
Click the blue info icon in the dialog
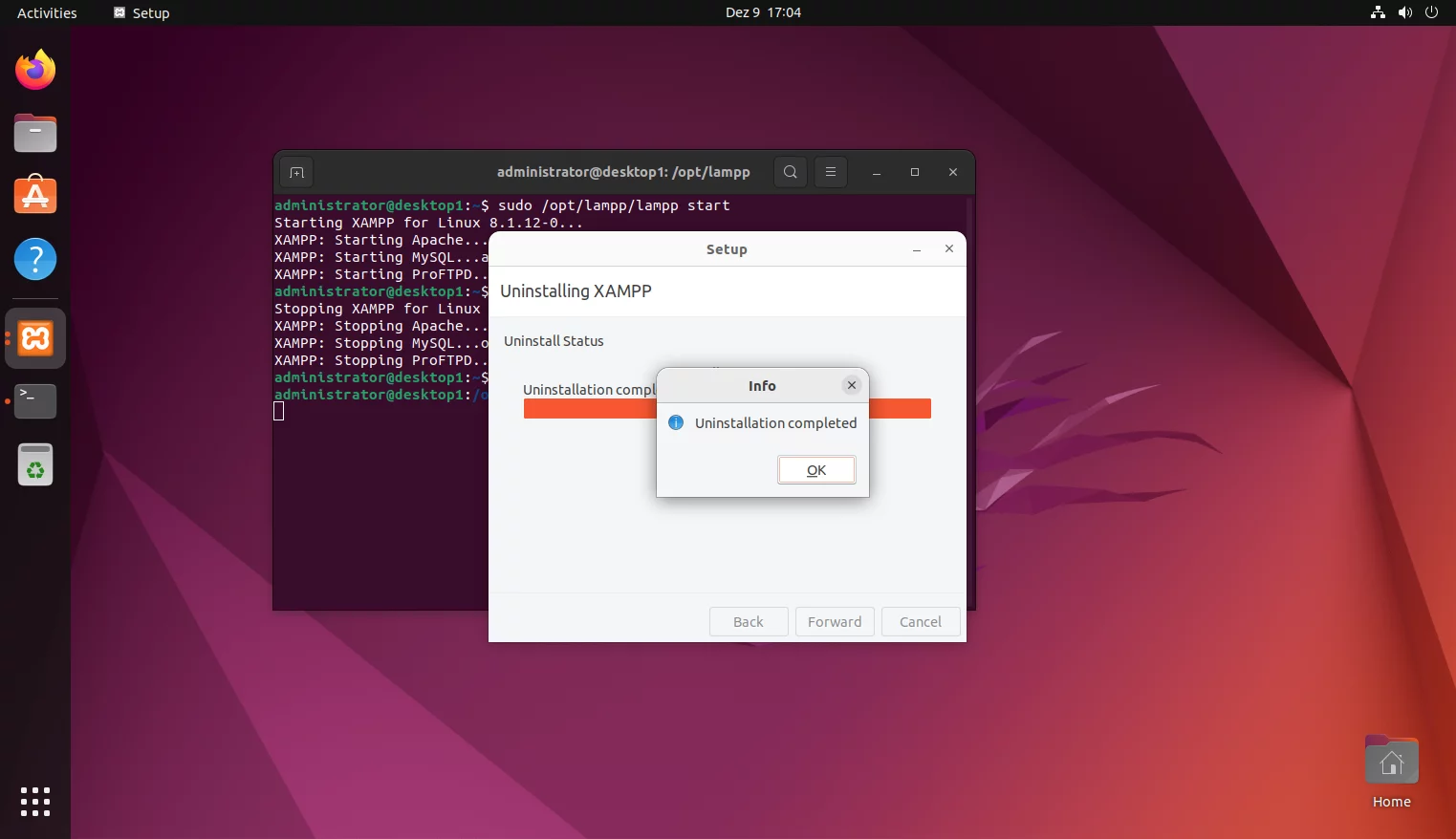(676, 422)
